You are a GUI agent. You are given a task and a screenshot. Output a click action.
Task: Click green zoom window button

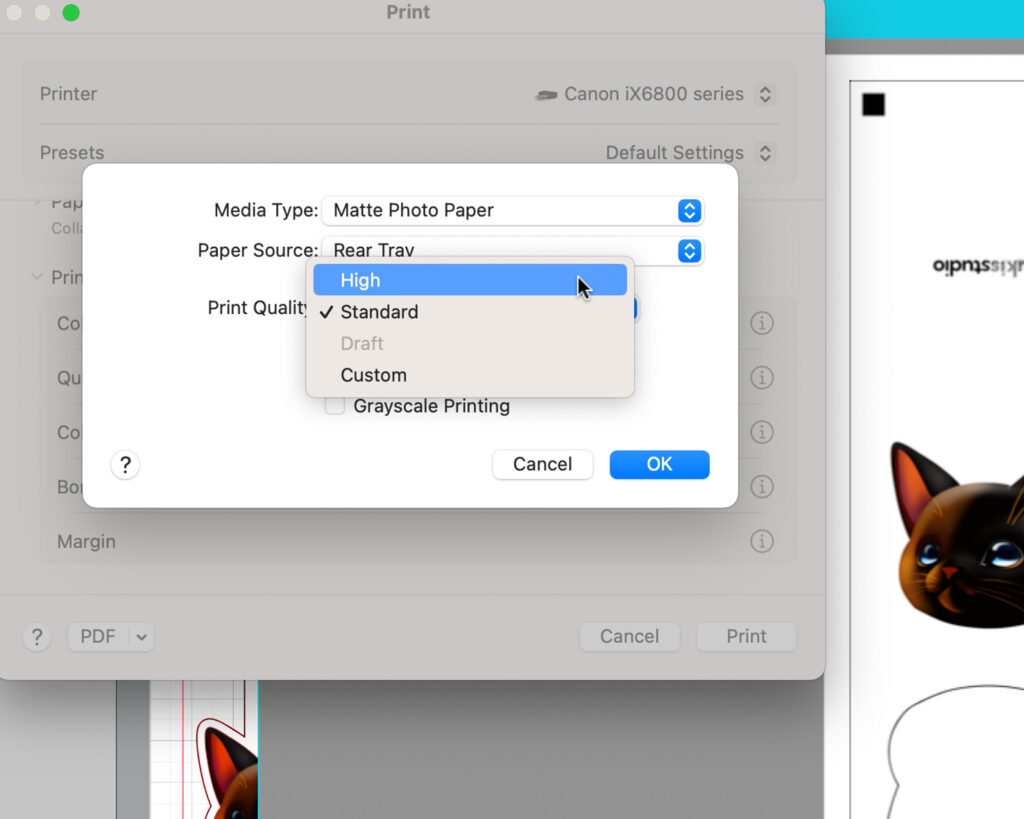(71, 13)
